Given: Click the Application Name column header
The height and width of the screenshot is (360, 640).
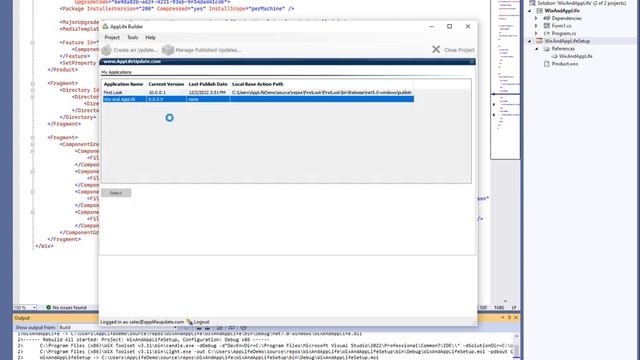Looking at the screenshot, I should (x=123, y=84).
